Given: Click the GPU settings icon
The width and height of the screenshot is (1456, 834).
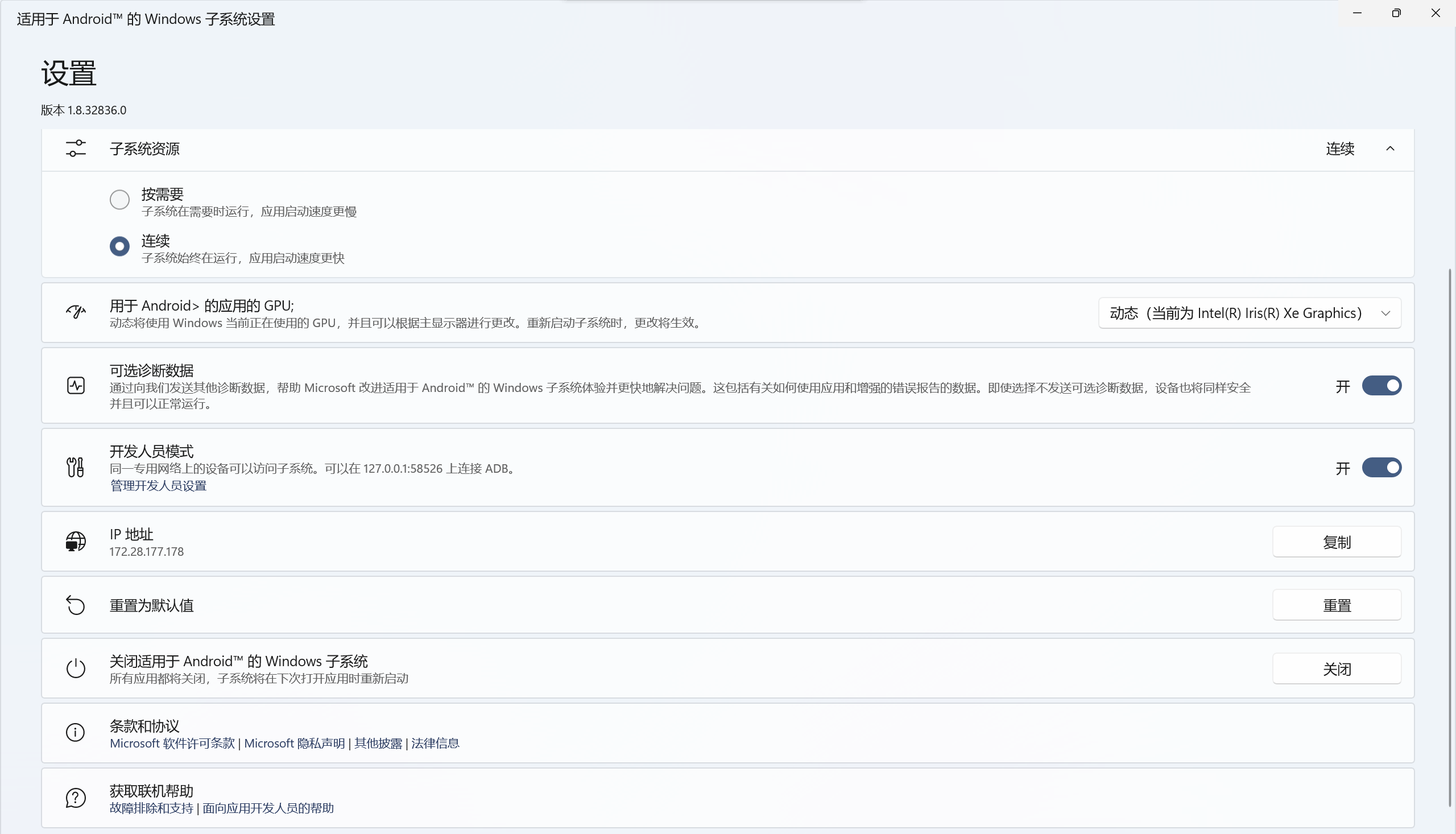Looking at the screenshot, I should coord(75,312).
